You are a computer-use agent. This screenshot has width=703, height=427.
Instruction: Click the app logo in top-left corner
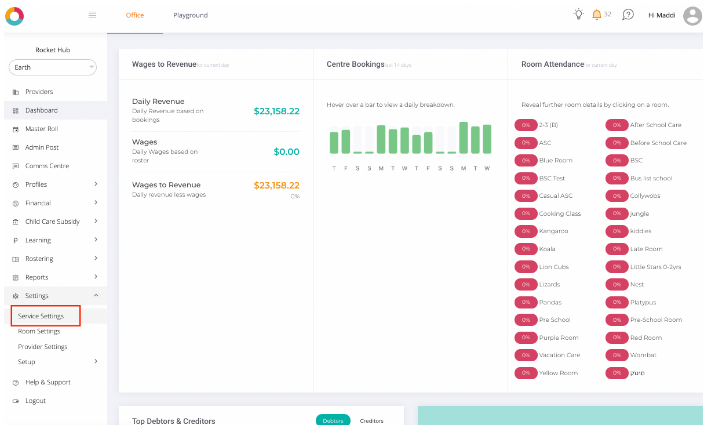[14, 15]
